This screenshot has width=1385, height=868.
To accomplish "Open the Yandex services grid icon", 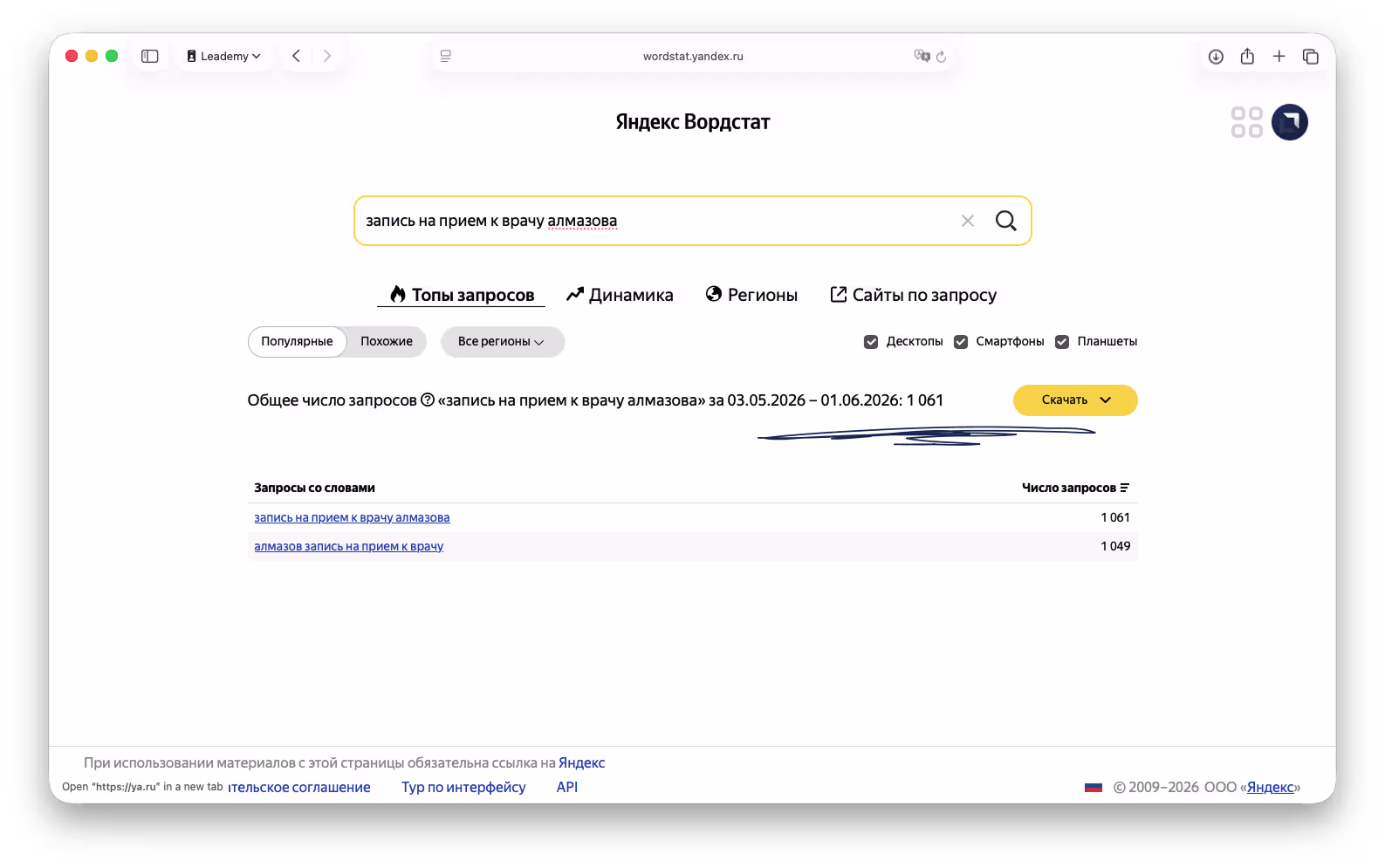I will point(1247,122).
